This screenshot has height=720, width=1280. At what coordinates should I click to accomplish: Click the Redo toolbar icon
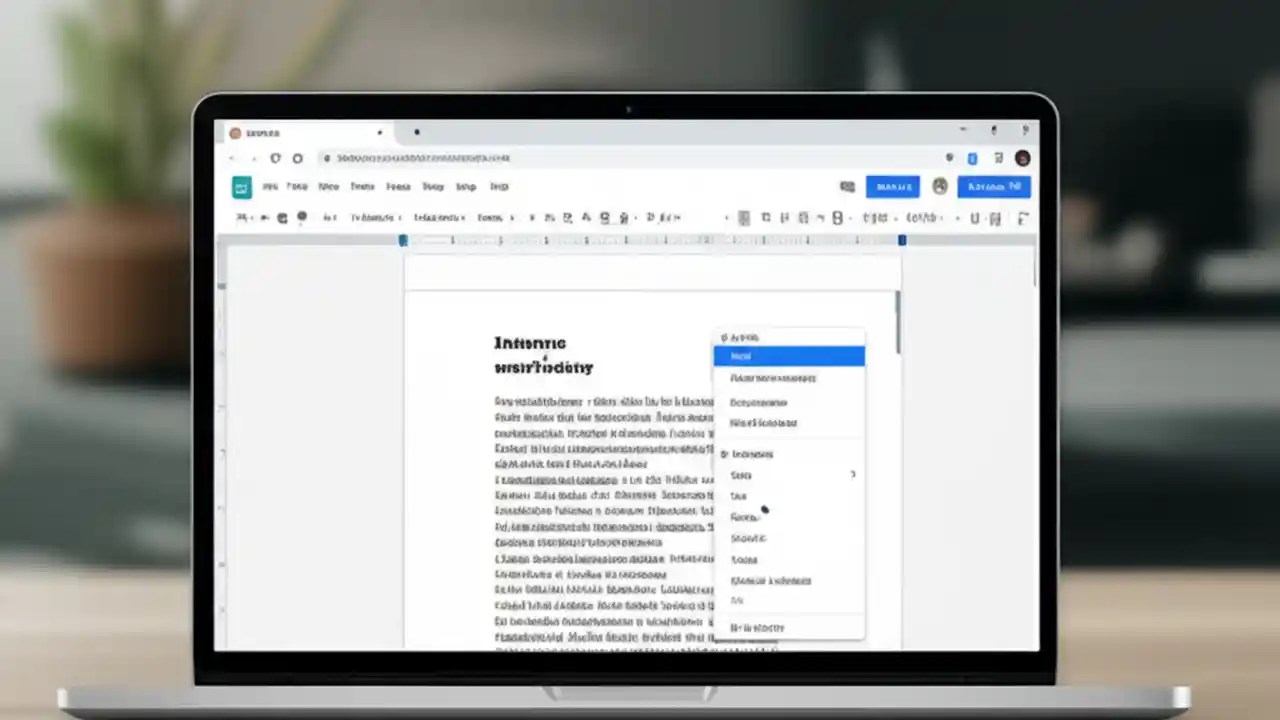tap(265, 217)
